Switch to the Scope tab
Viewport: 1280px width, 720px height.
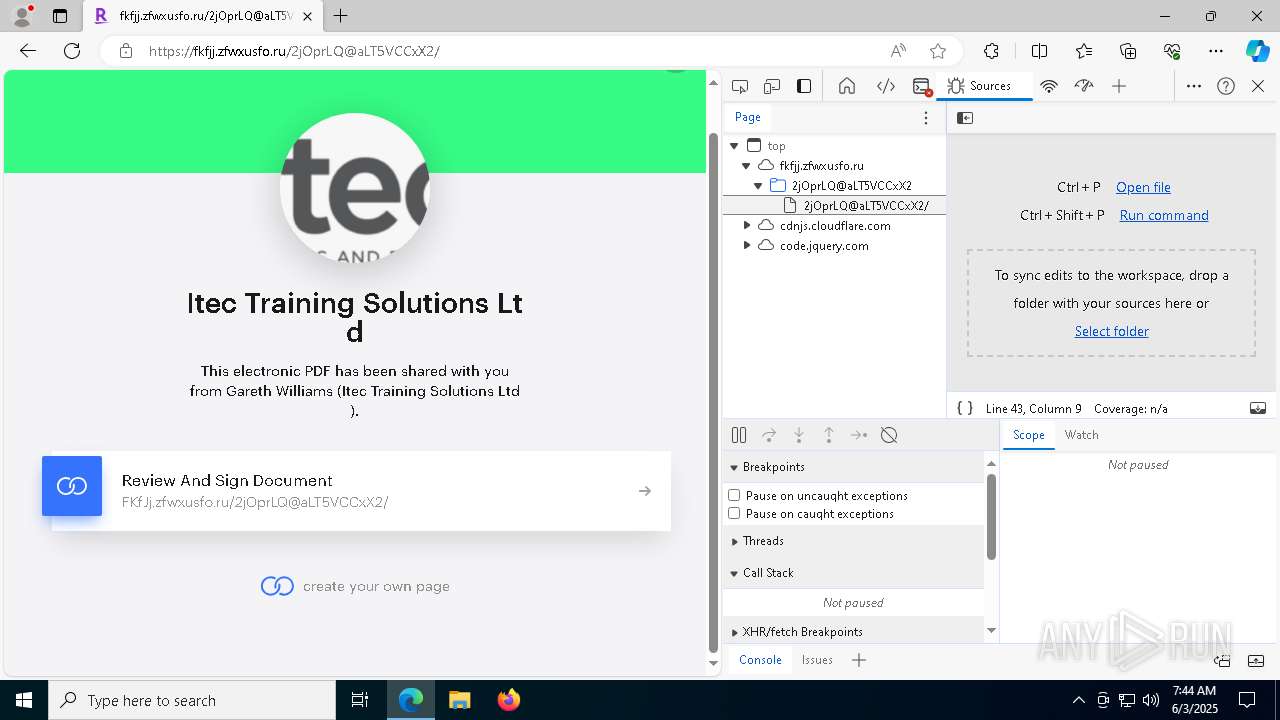[x=1028, y=435]
